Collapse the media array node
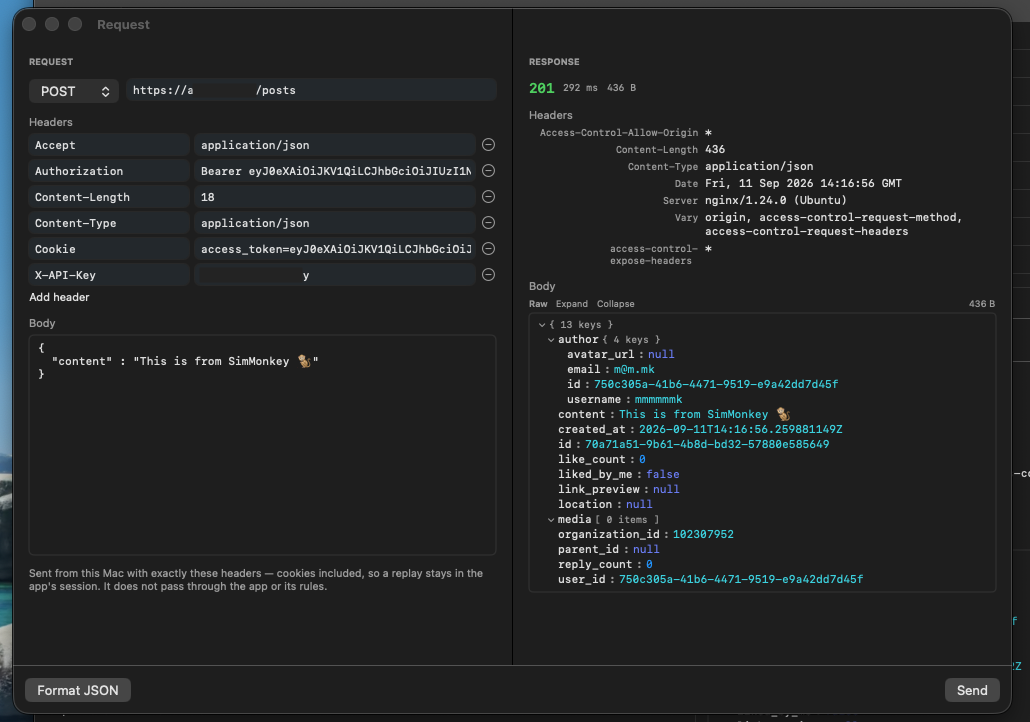 tap(550, 520)
